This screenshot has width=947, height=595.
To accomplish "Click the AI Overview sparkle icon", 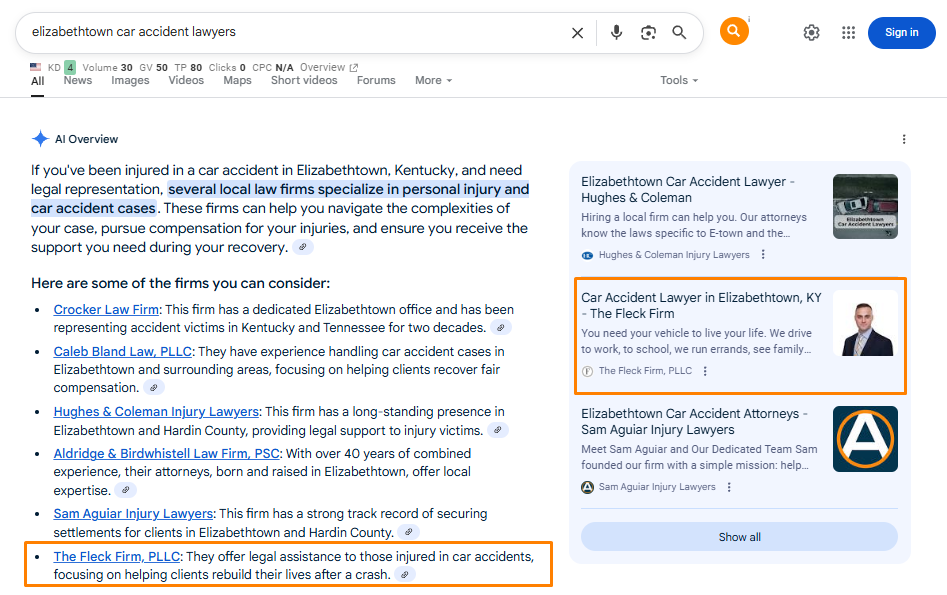I will pos(40,139).
